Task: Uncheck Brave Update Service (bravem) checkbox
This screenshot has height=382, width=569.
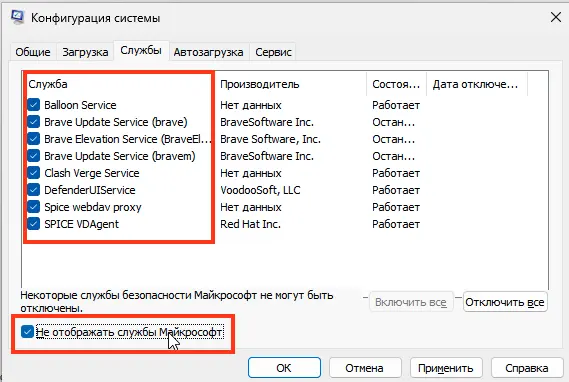Action: pos(34,156)
